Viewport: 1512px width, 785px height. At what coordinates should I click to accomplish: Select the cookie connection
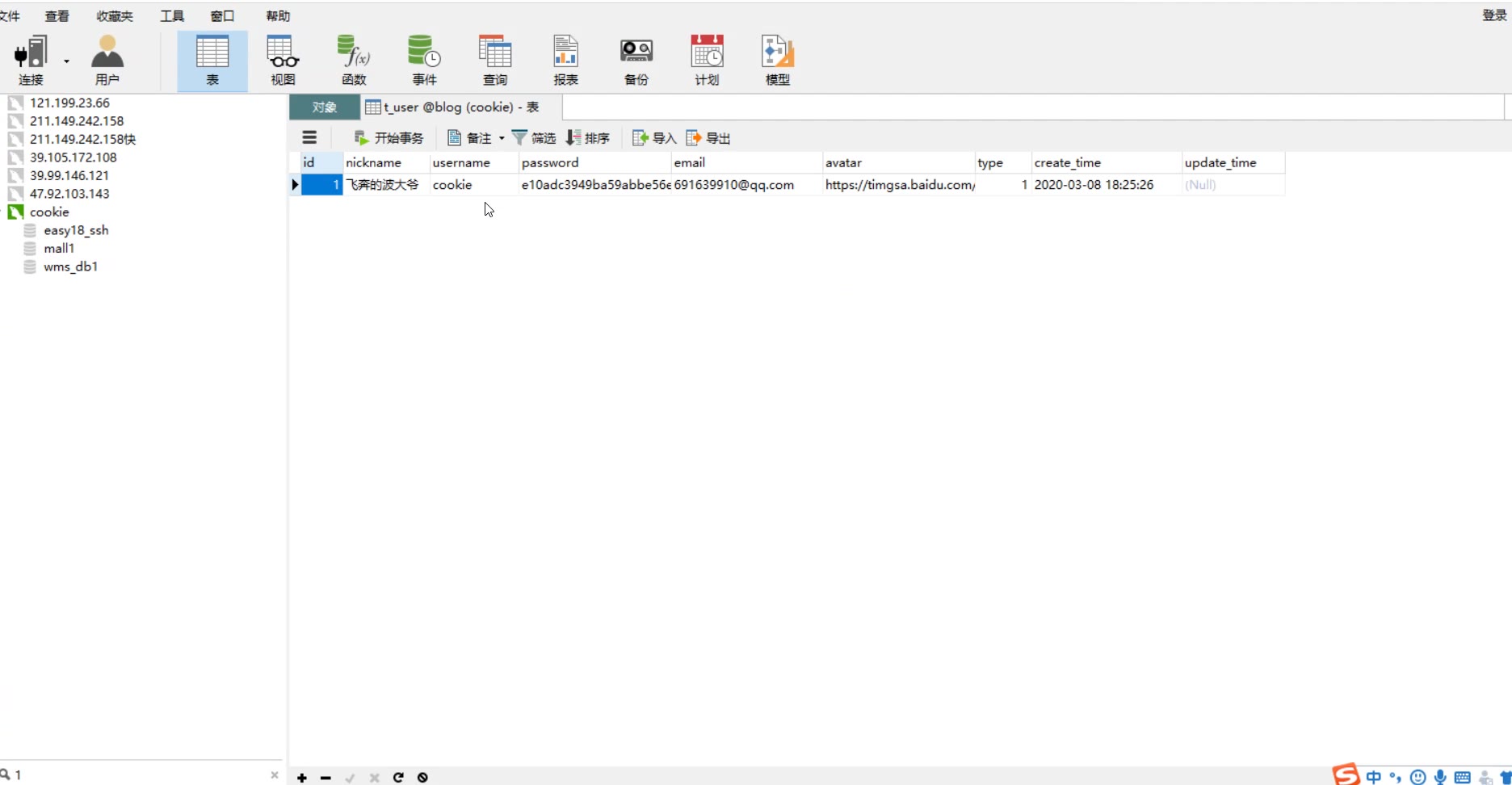49,212
